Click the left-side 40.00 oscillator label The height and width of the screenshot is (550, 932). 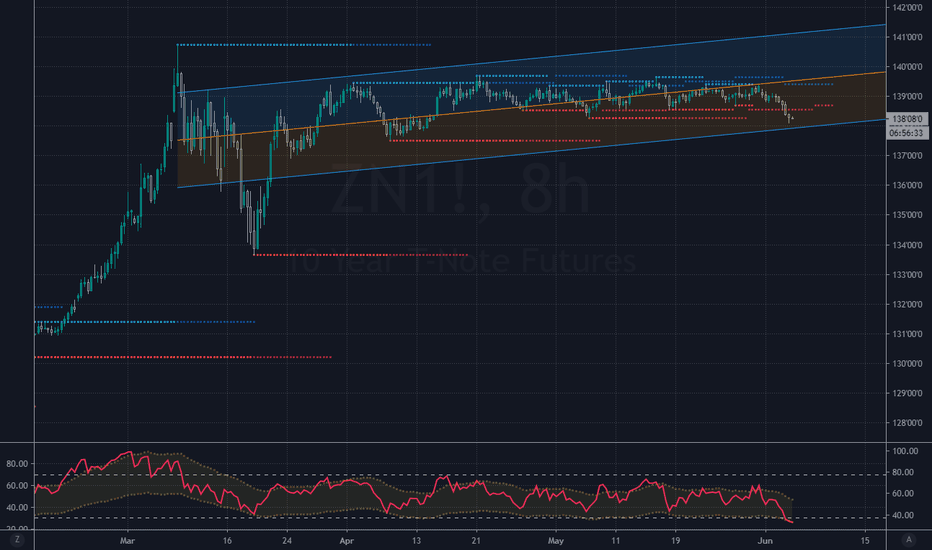17,508
